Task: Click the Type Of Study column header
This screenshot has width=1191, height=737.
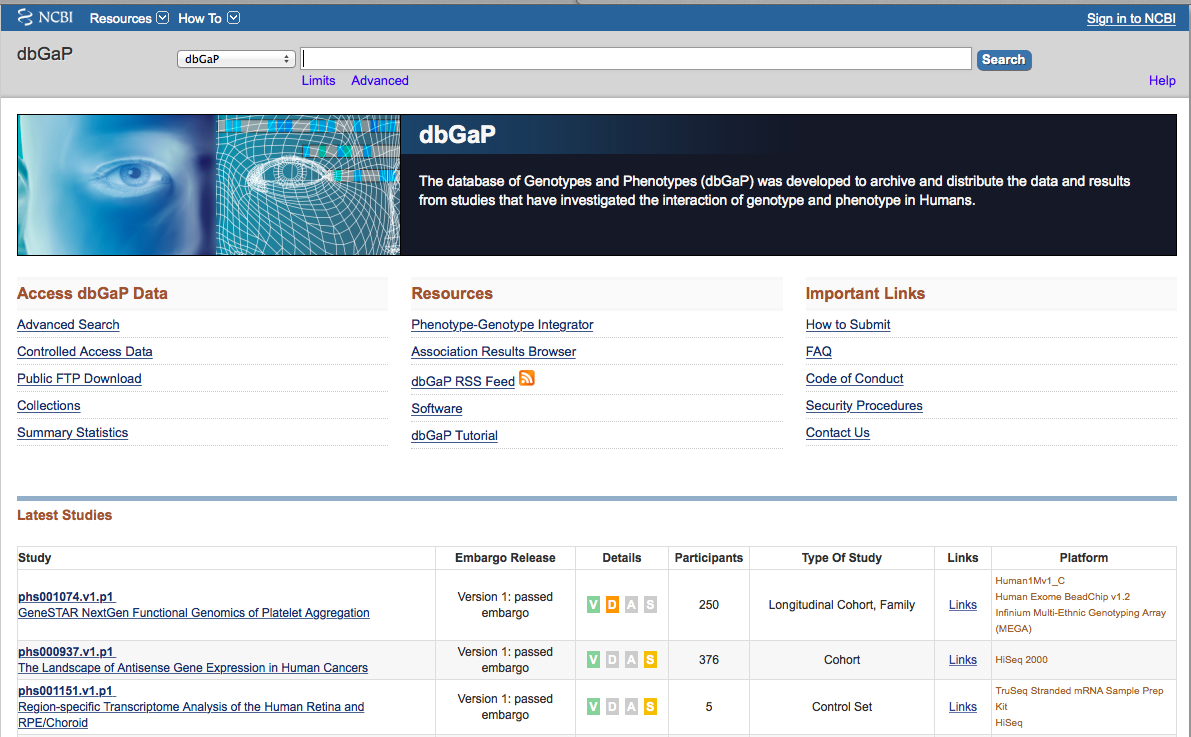Action: (842, 558)
